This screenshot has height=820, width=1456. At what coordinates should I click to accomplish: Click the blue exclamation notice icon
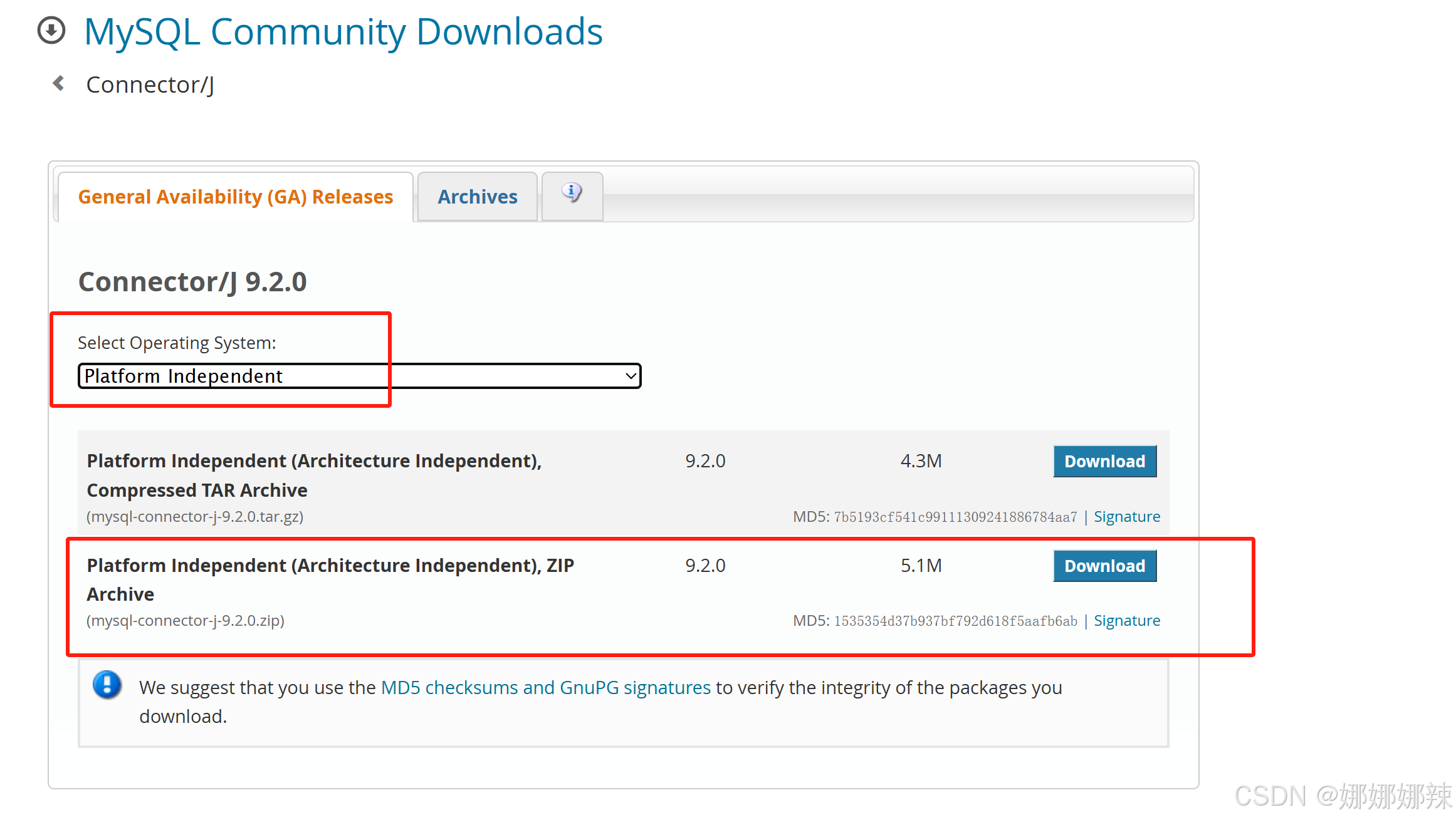(x=107, y=685)
